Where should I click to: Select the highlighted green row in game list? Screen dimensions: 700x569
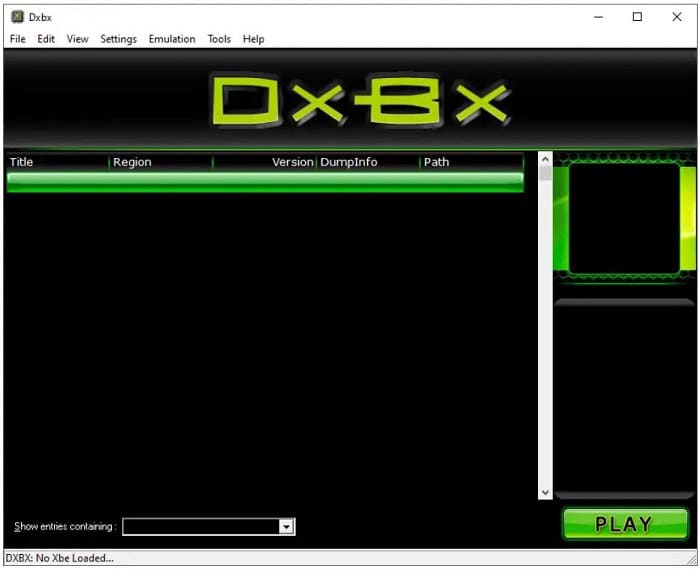point(265,183)
